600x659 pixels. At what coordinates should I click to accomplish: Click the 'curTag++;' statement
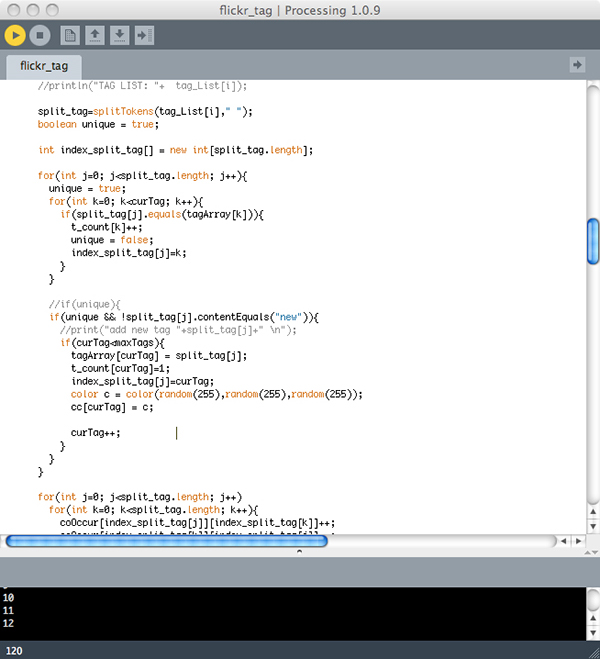(95, 433)
